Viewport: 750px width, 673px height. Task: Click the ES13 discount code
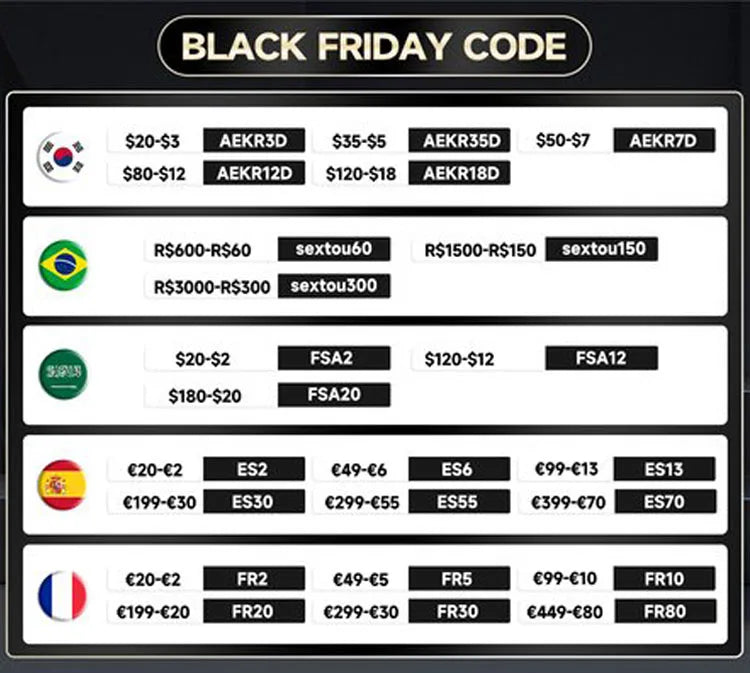tap(664, 469)
